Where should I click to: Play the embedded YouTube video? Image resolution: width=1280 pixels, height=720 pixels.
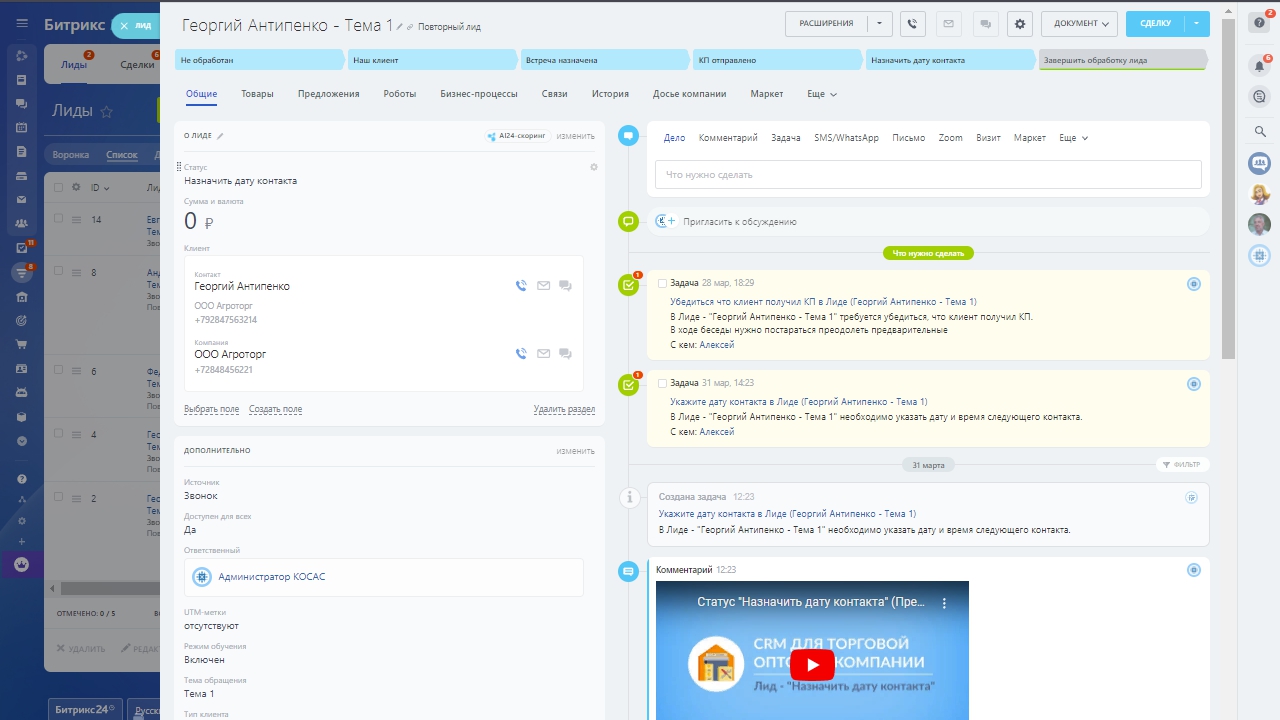click(812, 664)
